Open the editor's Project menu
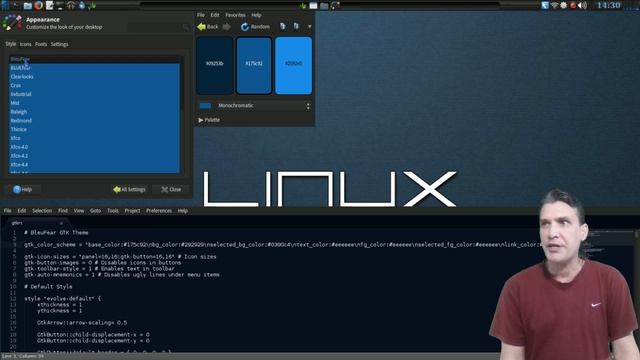The width and height of the screenshot is (640, 360). (132, 211)
